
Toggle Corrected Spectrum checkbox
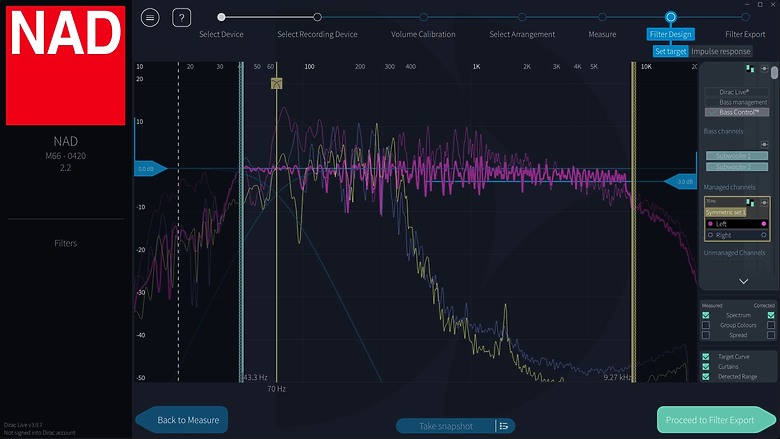771,315
